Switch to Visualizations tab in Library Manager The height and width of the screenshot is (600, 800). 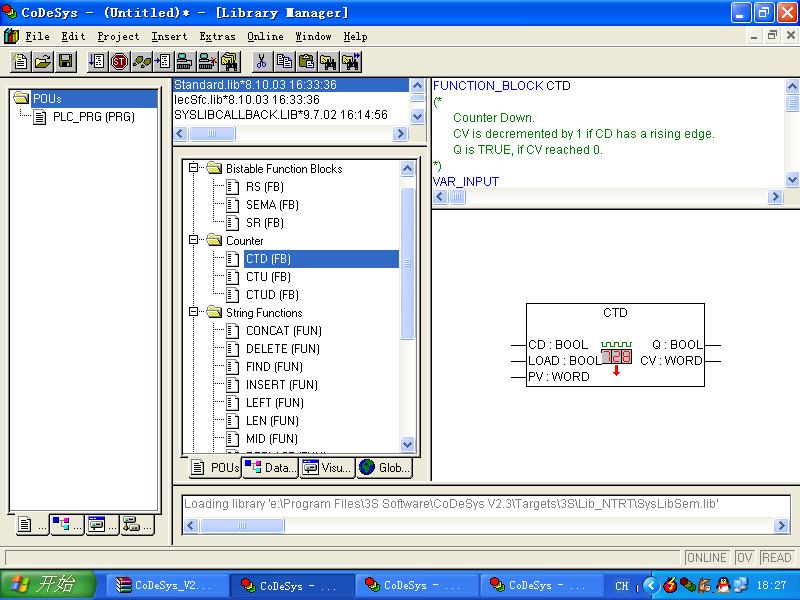point(327,467)
